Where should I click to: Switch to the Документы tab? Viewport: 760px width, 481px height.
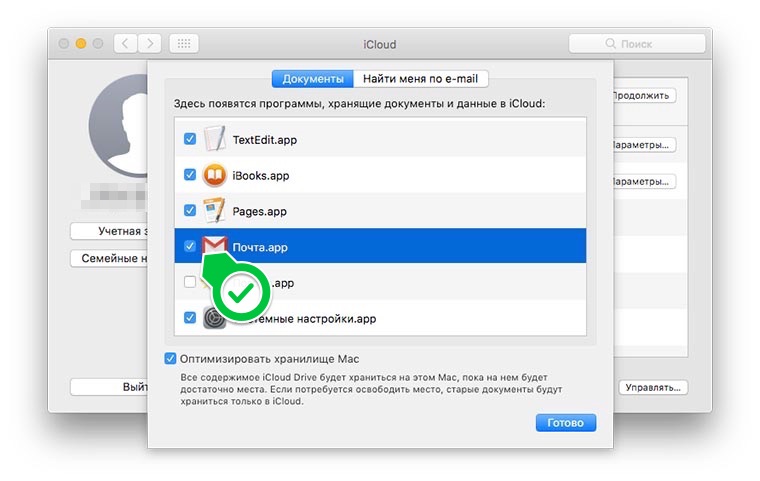313,79
